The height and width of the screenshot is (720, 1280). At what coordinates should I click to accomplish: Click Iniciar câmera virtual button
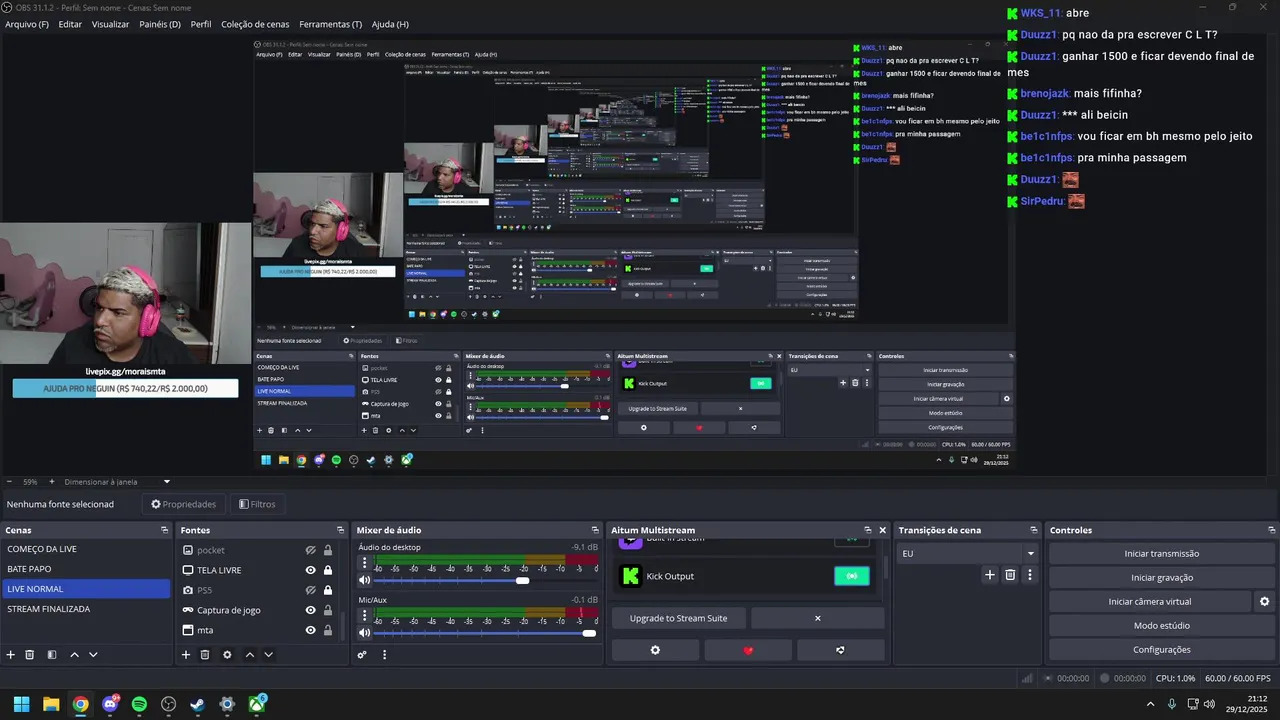(1150, 602)
